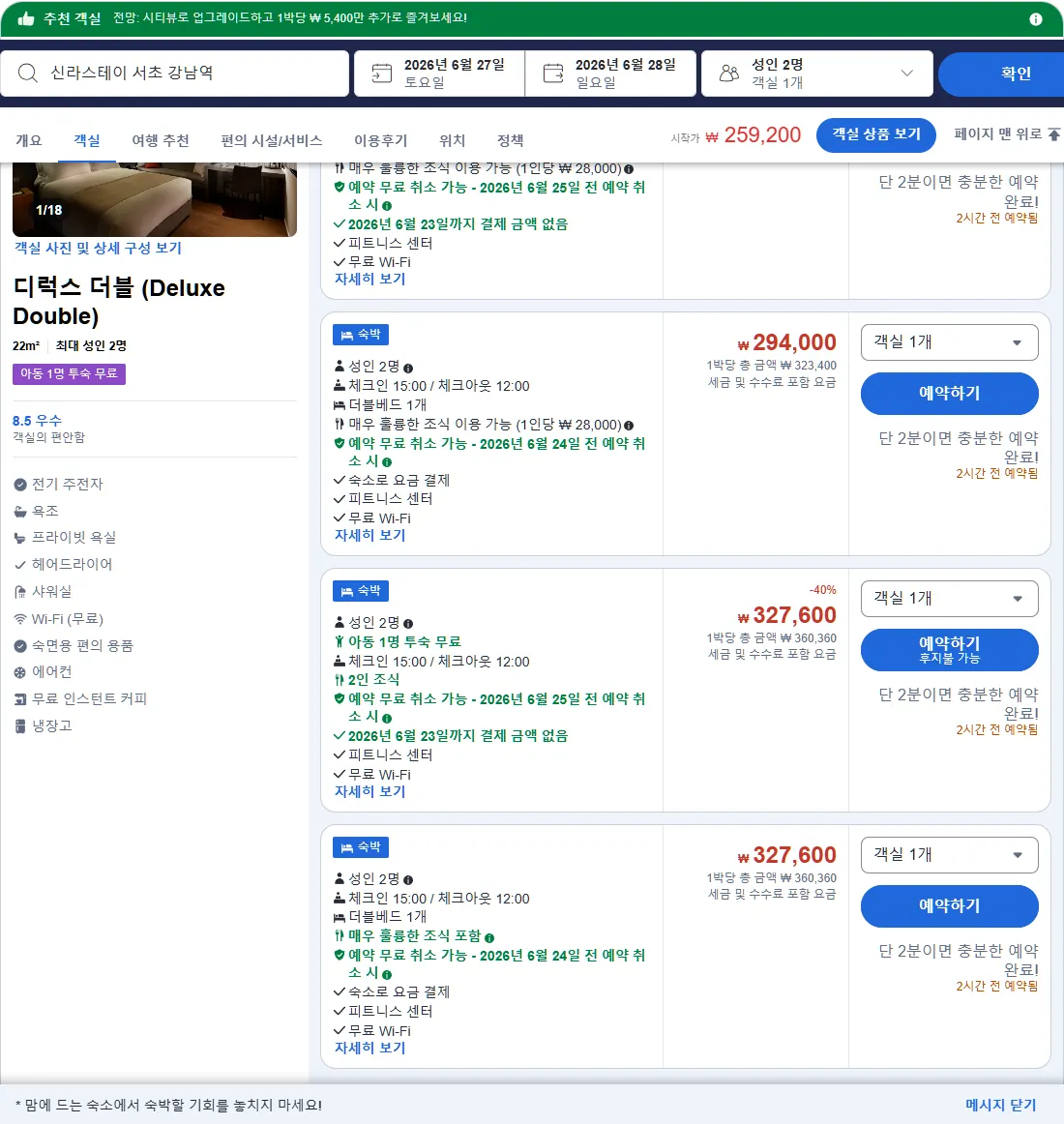Image resolution: width=1064 pixels, height=1124 pixels.
Task: Click 예약하기 button for ₩294,000 rate
Action: (949, 394)
